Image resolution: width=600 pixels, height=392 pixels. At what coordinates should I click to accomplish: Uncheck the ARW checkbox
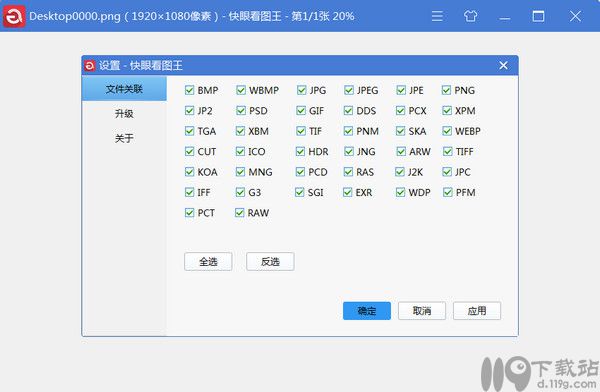point(401,151)
